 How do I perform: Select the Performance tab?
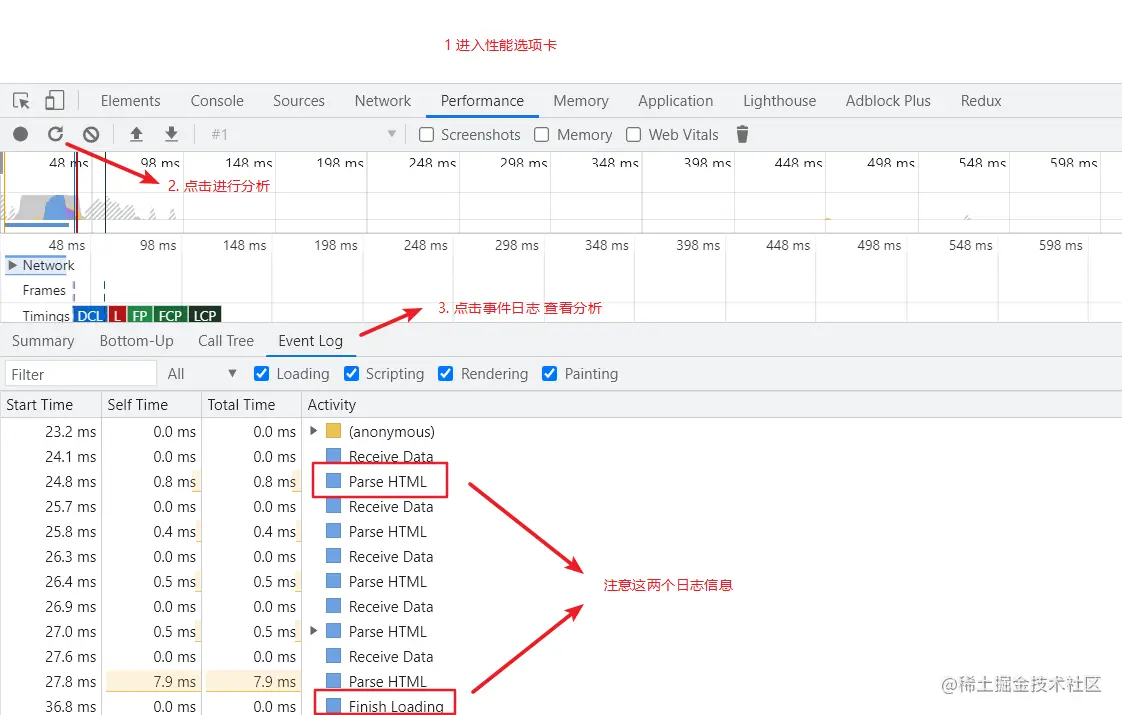point(482,101)
